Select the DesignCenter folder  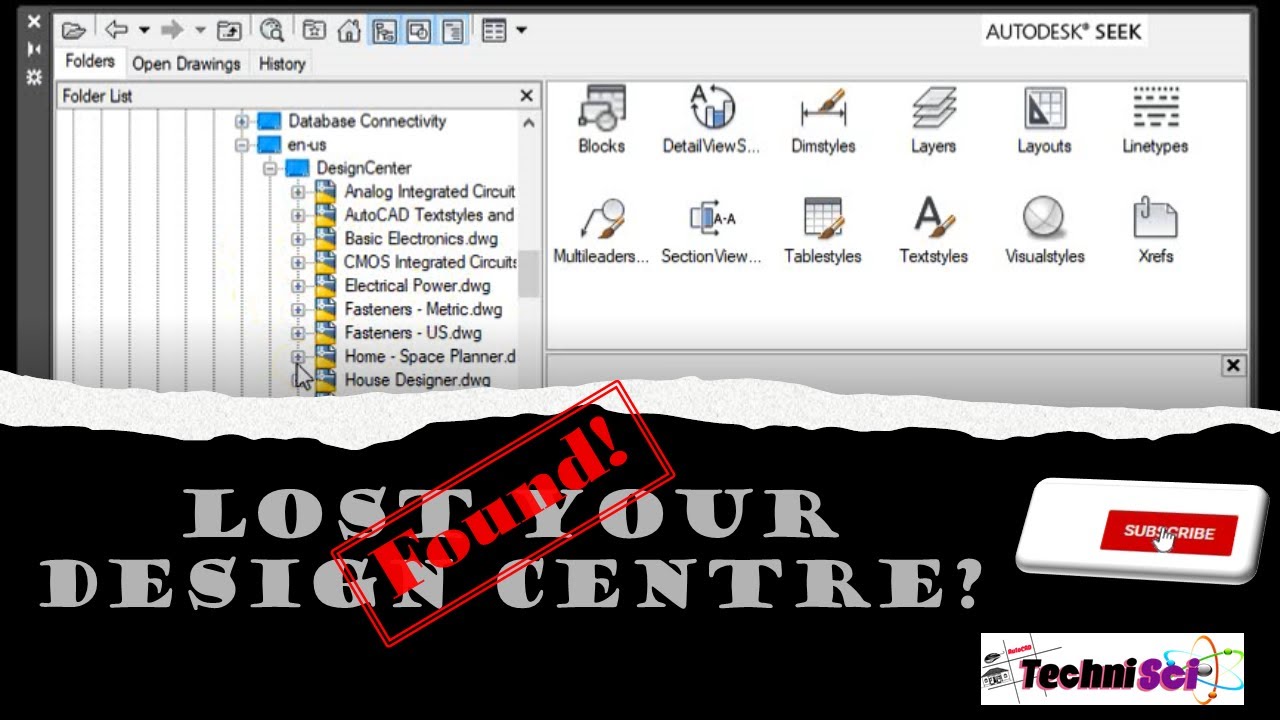click(x=364, y=168)
